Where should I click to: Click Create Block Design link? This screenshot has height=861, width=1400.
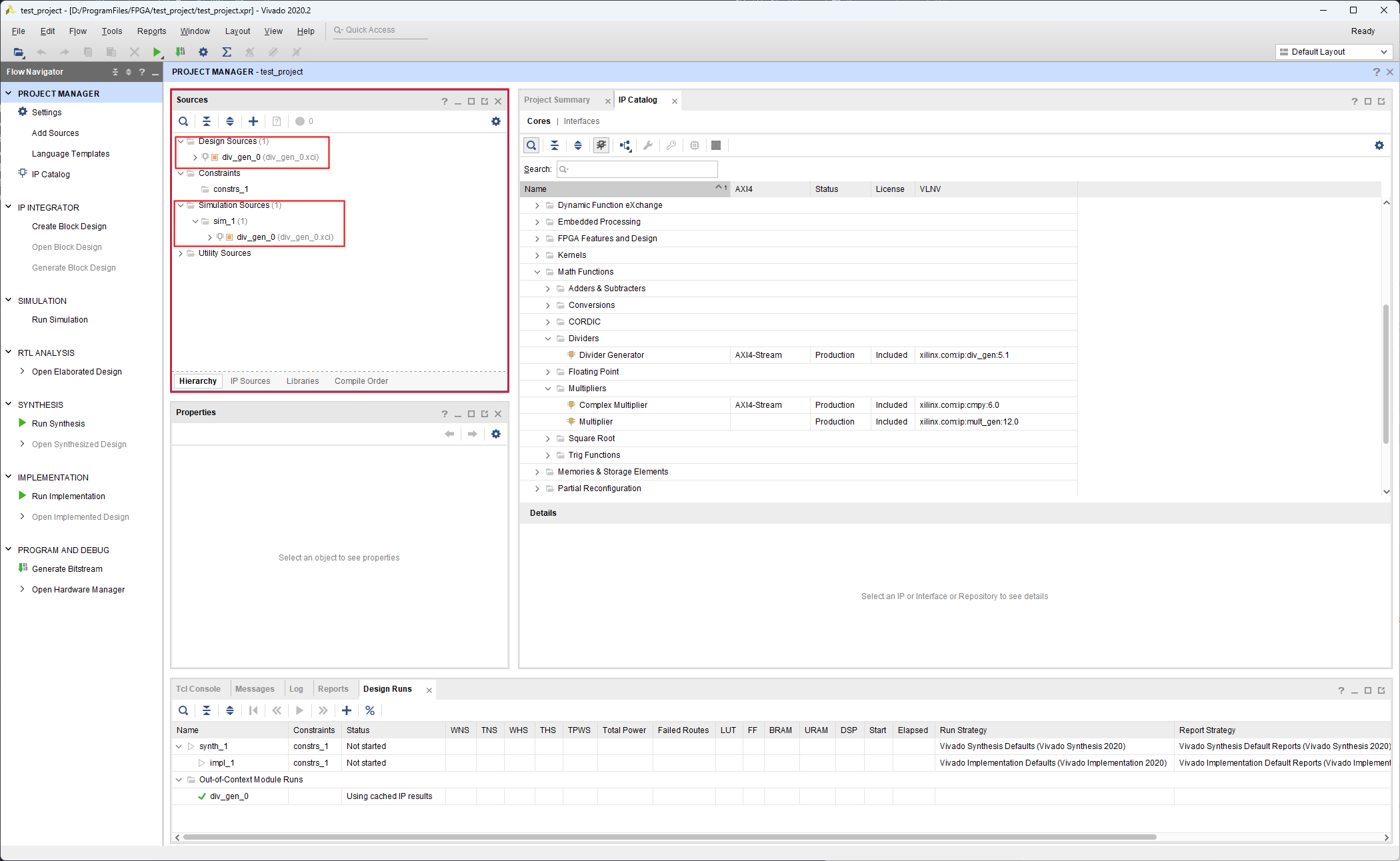(x=69, y=227)
